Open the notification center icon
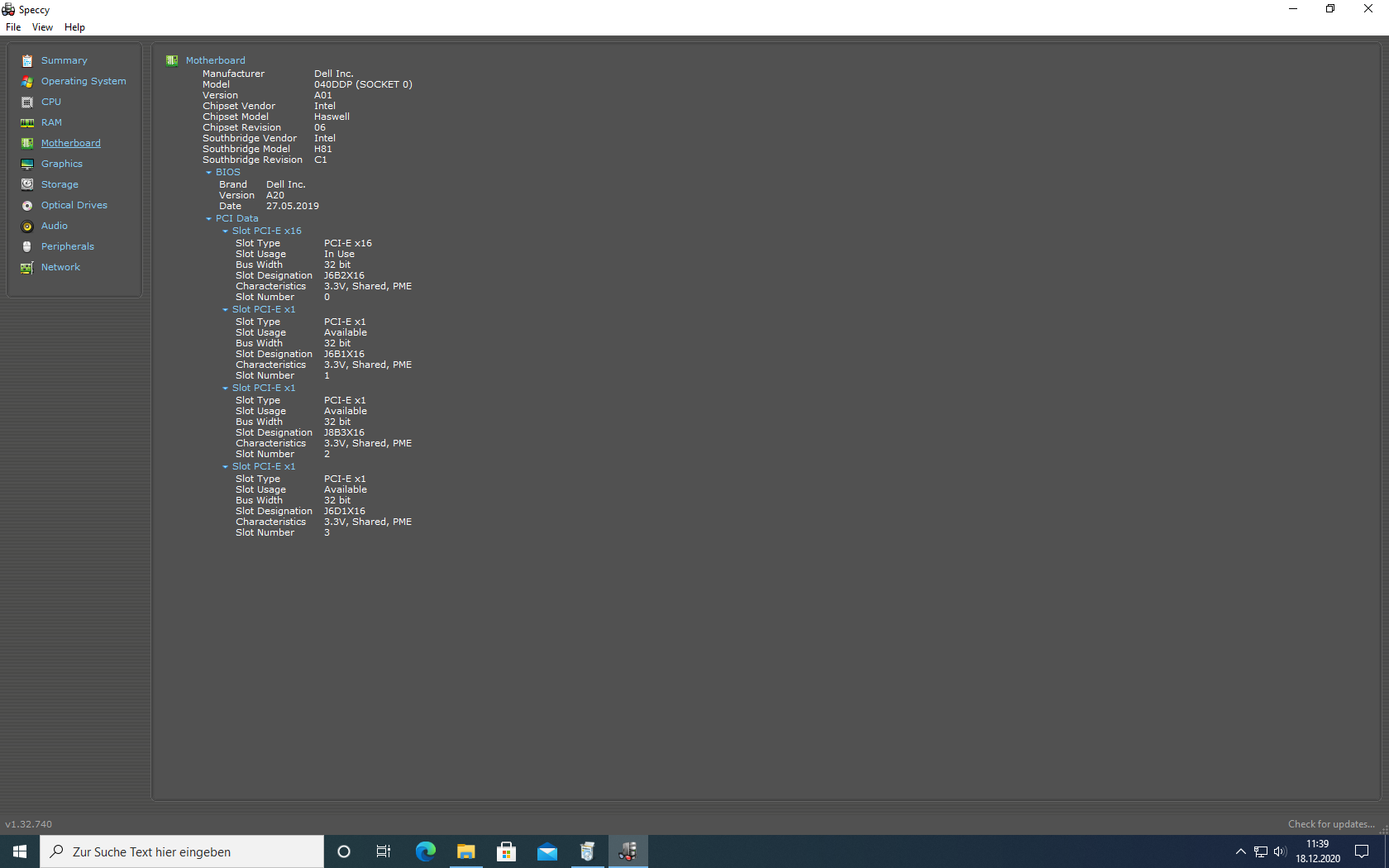1389x868 pixels. (1362, 851)
